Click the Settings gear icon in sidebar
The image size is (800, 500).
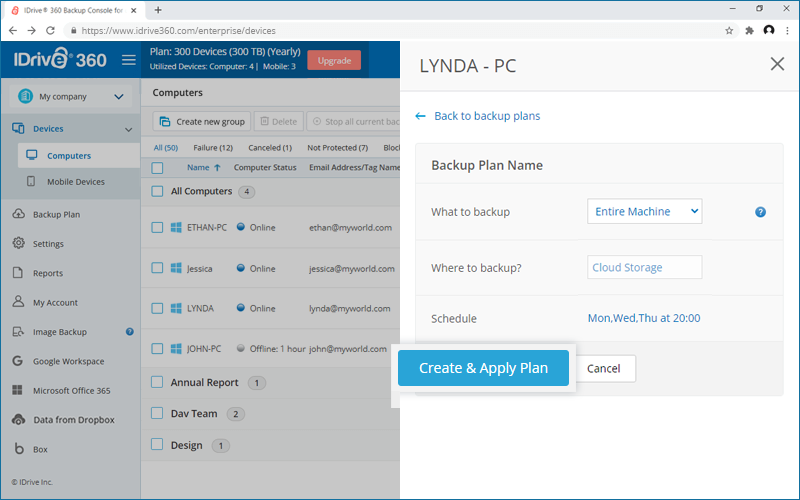(x=18, y=243)
